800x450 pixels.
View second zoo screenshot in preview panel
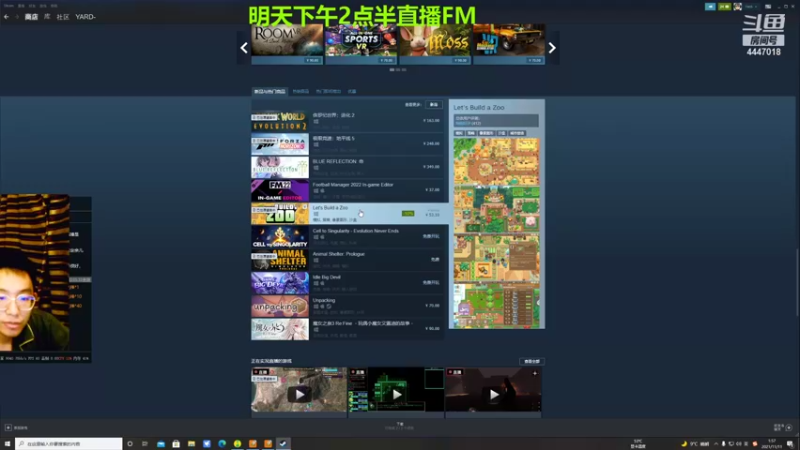tap(496, 209)
